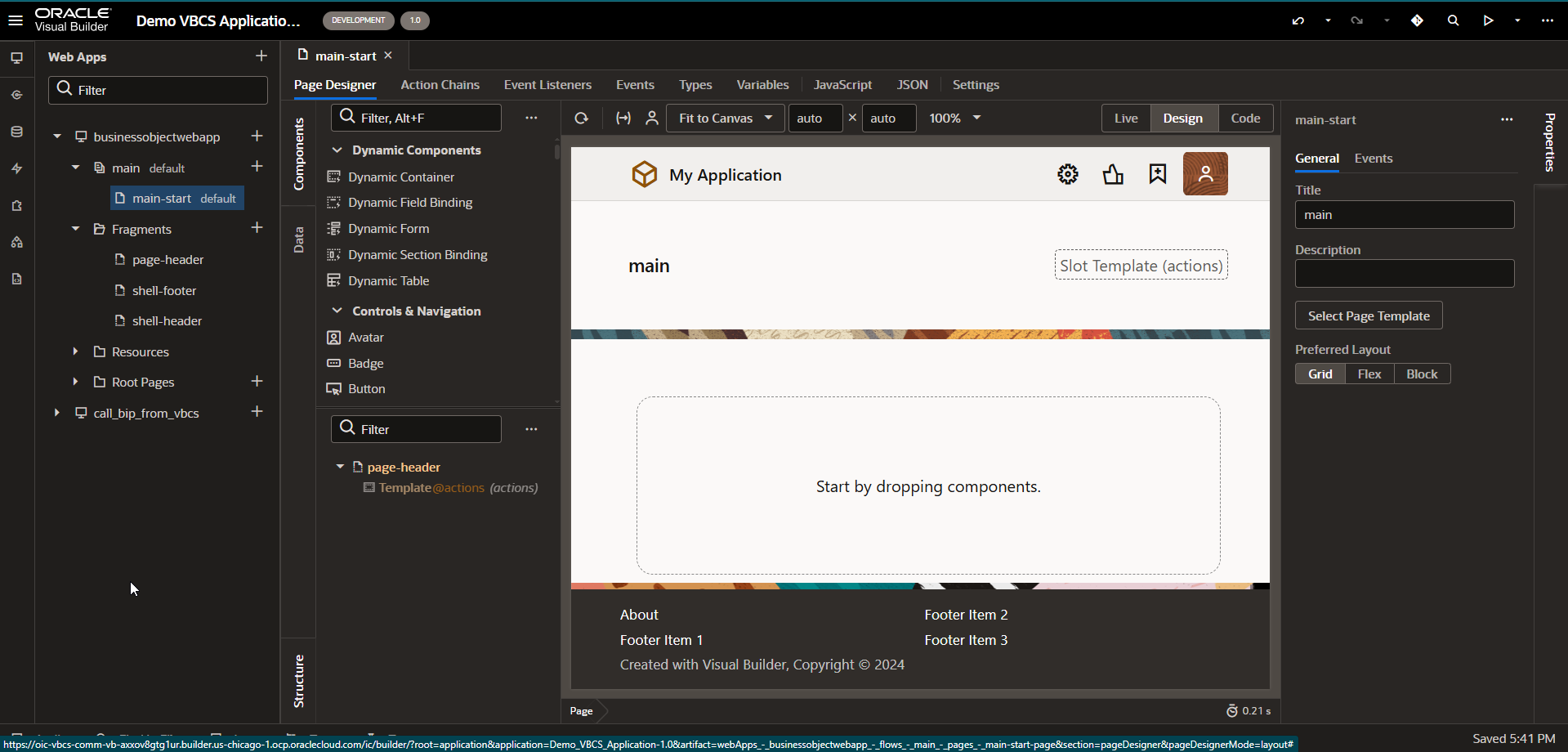1568x752 pixels.
Task: Click settings gear in My Application header
Action: pos(1067,174)
